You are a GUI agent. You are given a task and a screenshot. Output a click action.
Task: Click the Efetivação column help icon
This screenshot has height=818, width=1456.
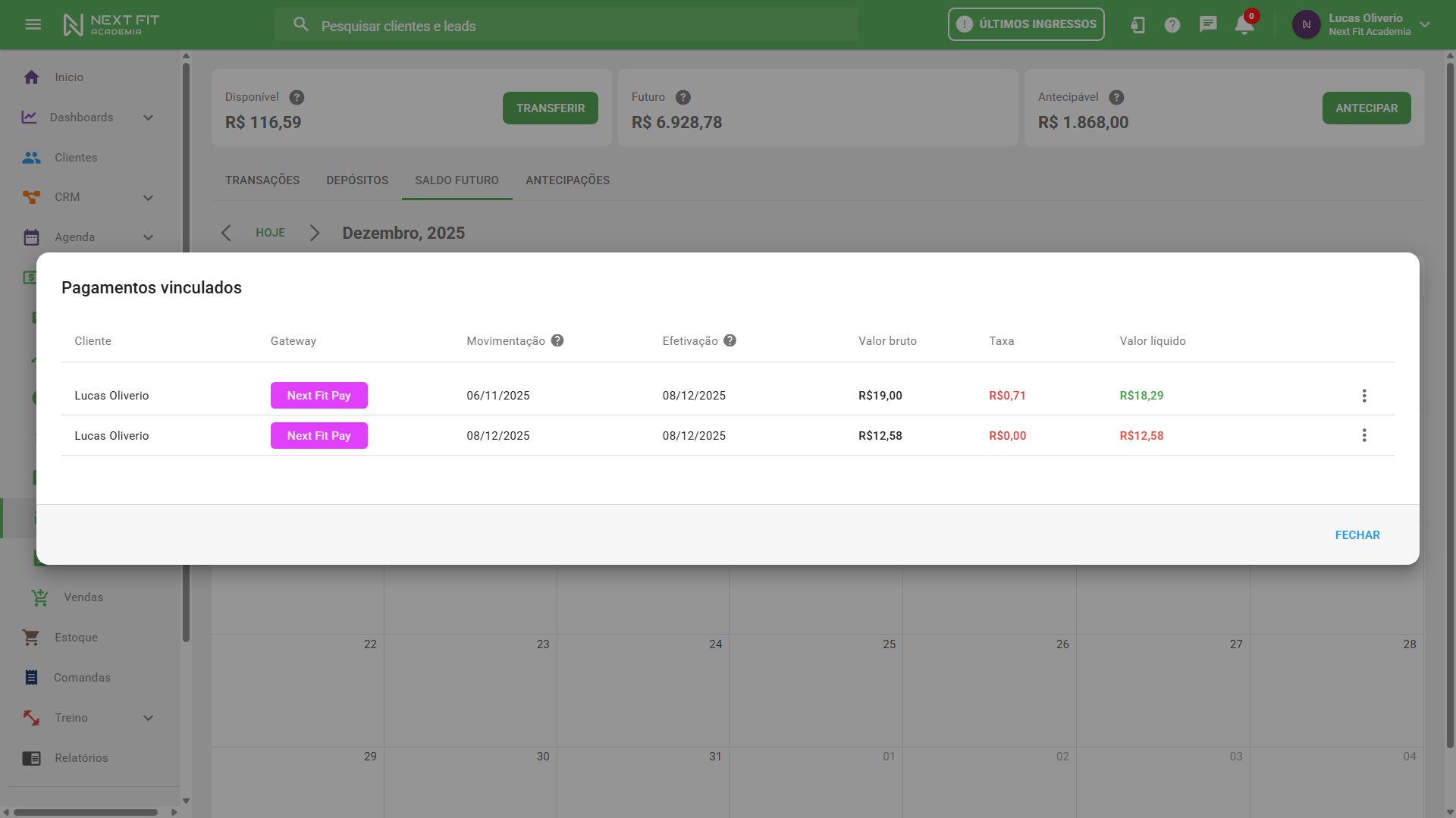(x=730, y=340)
